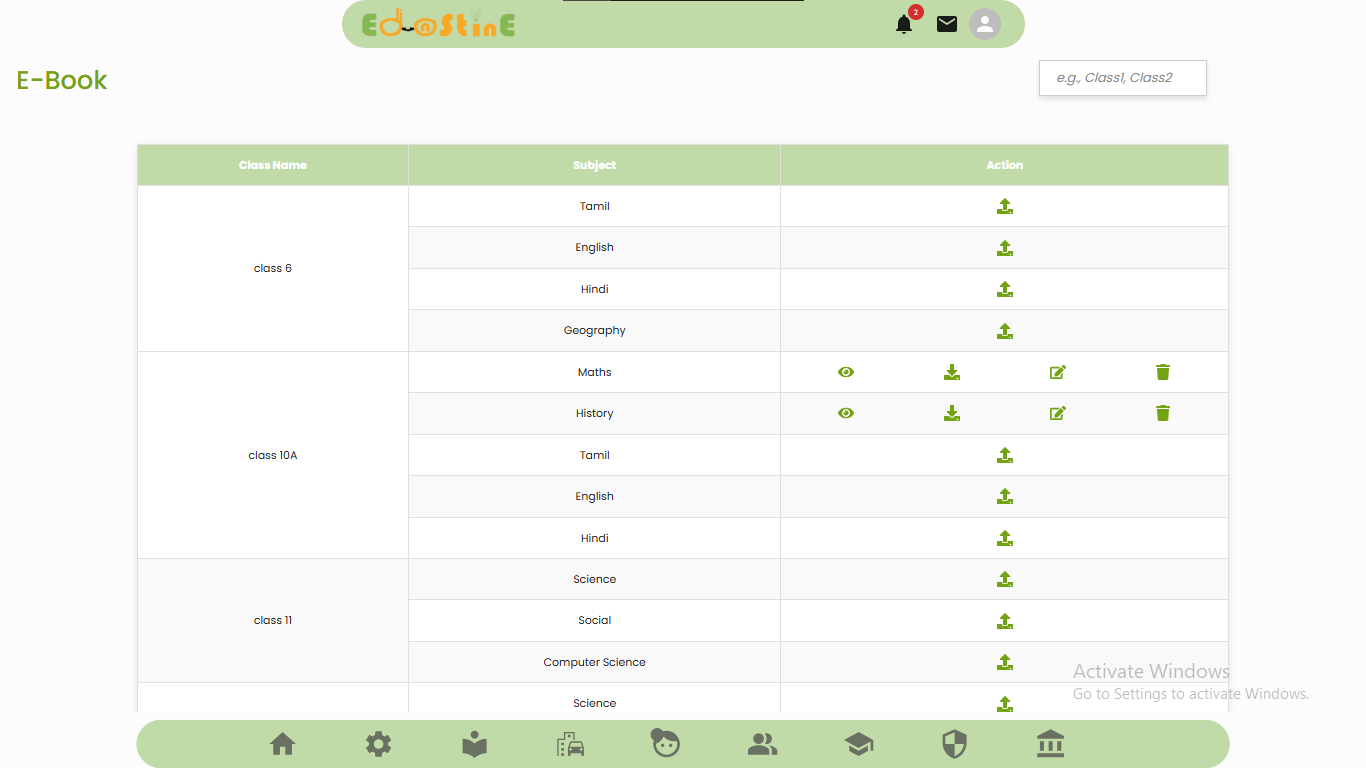Open the institution building section

pyautogui.click(x=1050, y=744)
